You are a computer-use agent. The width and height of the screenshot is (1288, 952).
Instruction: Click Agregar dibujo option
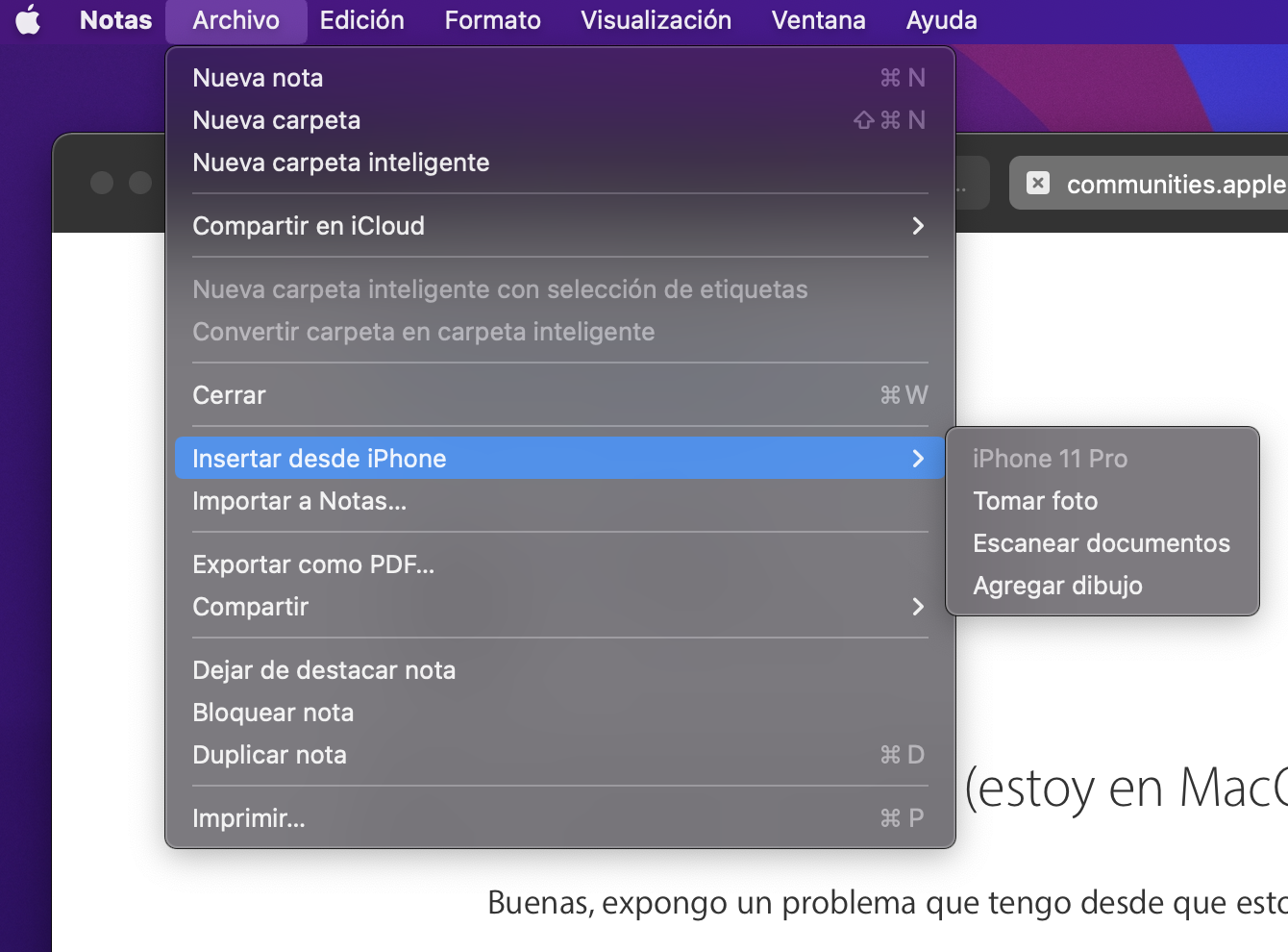pyautogui.click(x=1057, y=586)
